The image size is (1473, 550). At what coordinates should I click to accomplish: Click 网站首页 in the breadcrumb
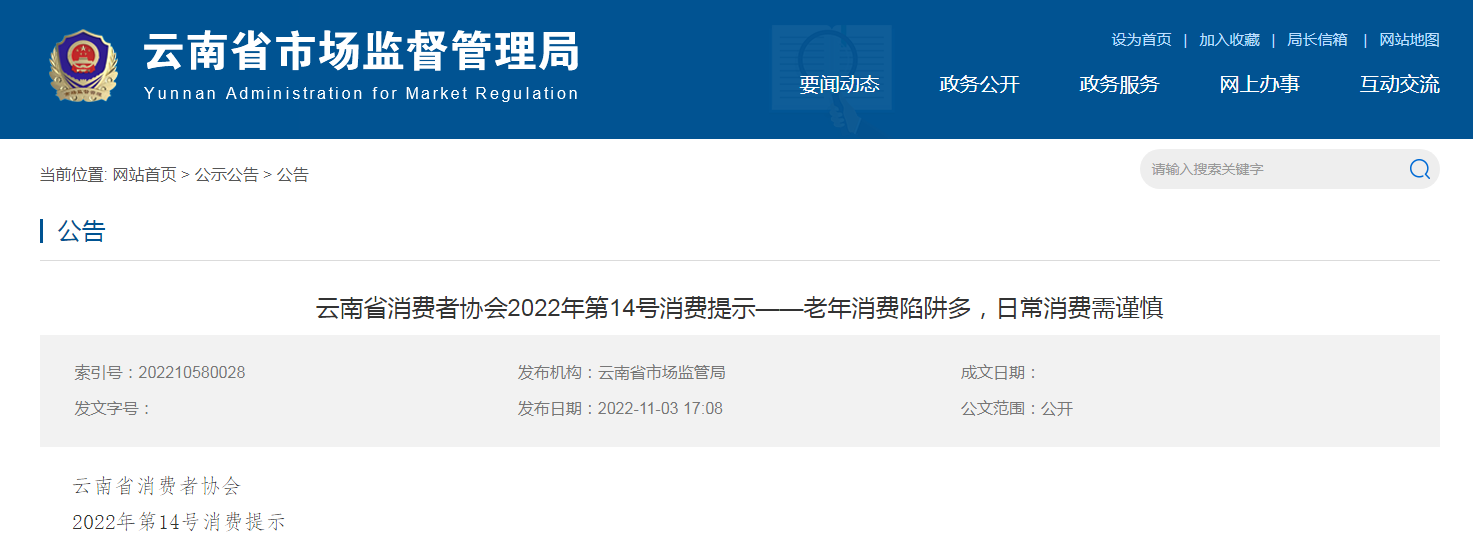pos(144,175)
